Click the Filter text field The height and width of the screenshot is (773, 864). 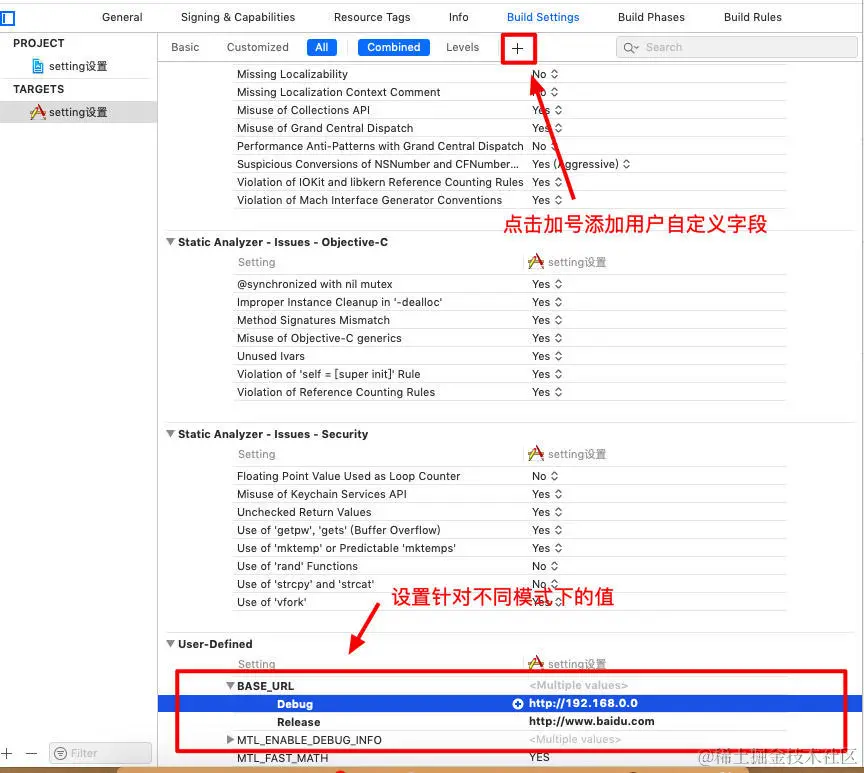tap(100, 753)
